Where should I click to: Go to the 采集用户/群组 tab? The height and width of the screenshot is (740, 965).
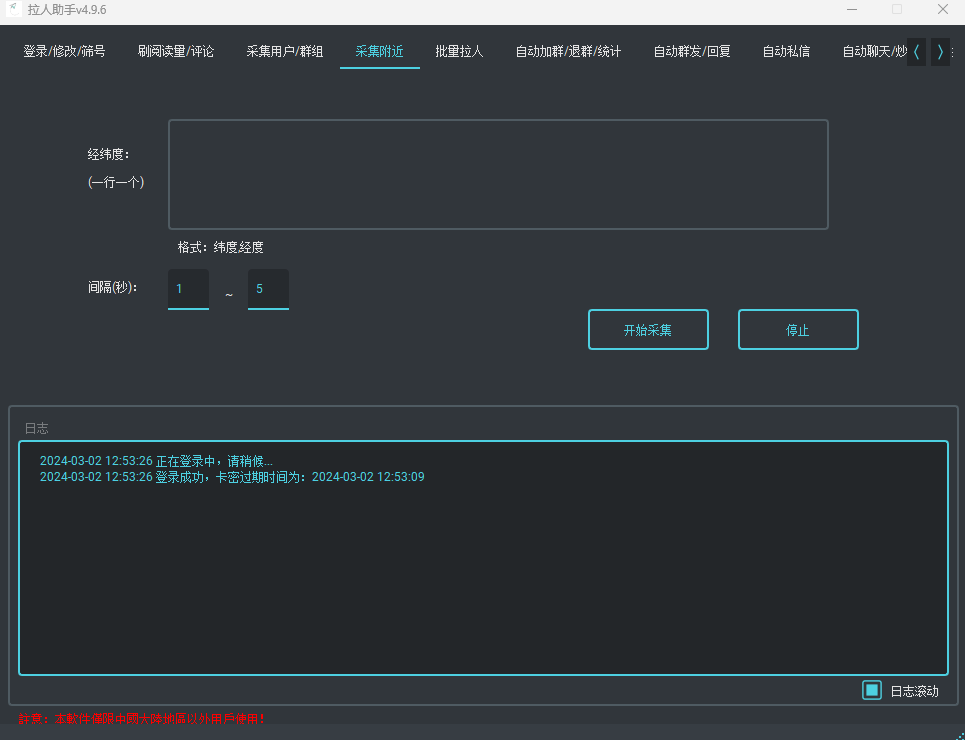tap(285, 51)
